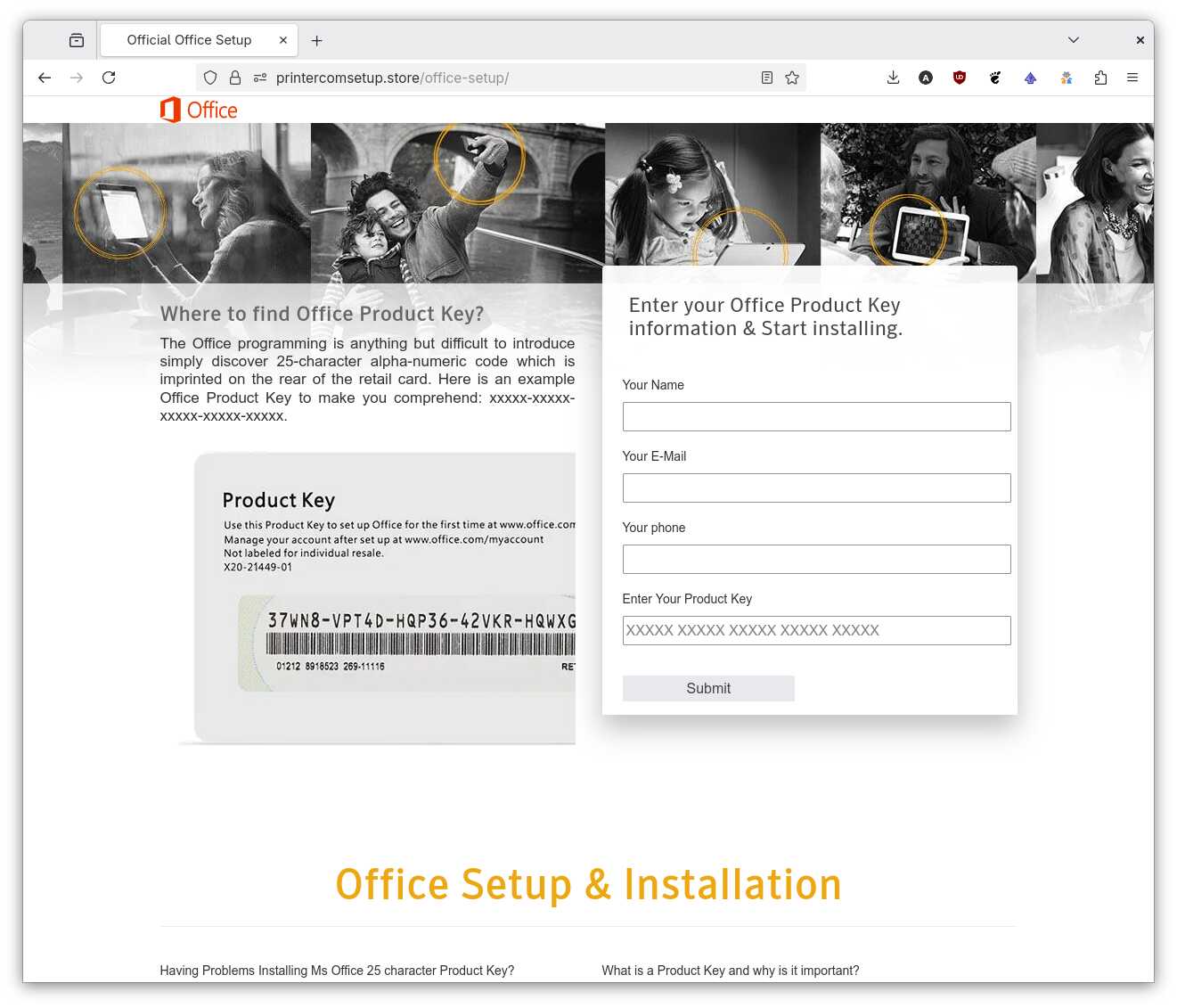Go back to the previous page
The image size is (1177, 1008).
click(45, 78)
